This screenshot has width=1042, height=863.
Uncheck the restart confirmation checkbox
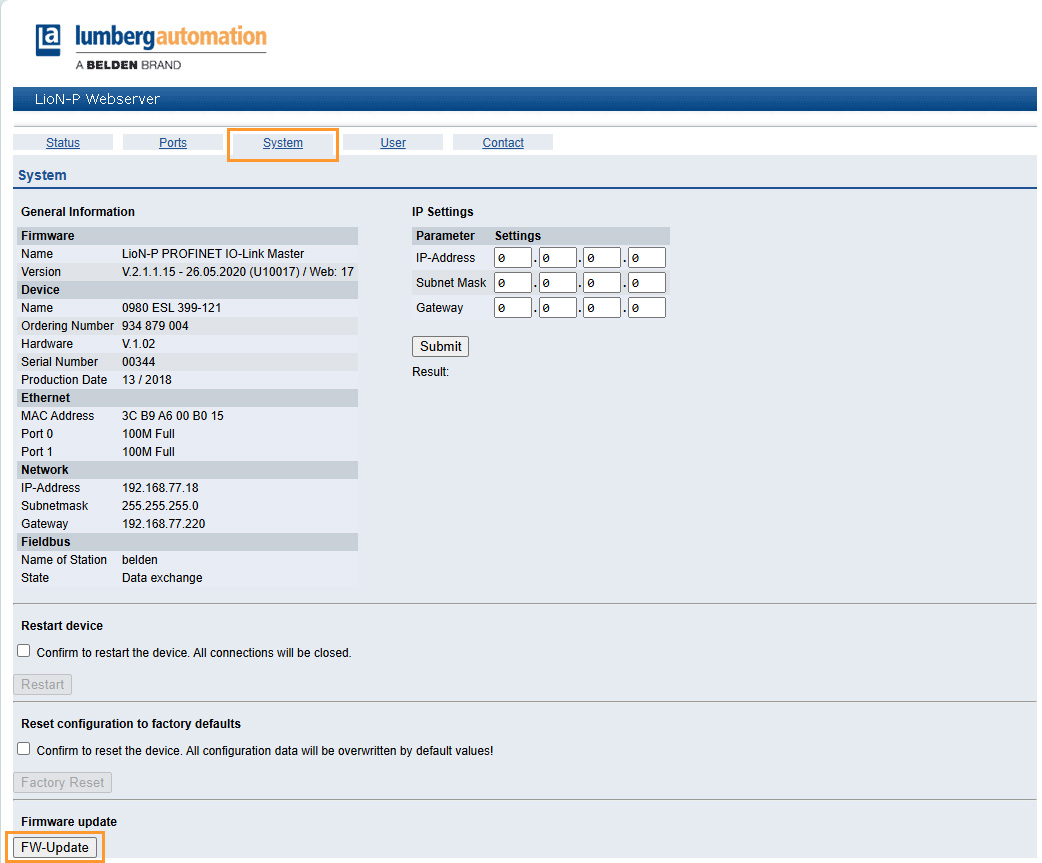click(x=23, y=650)
